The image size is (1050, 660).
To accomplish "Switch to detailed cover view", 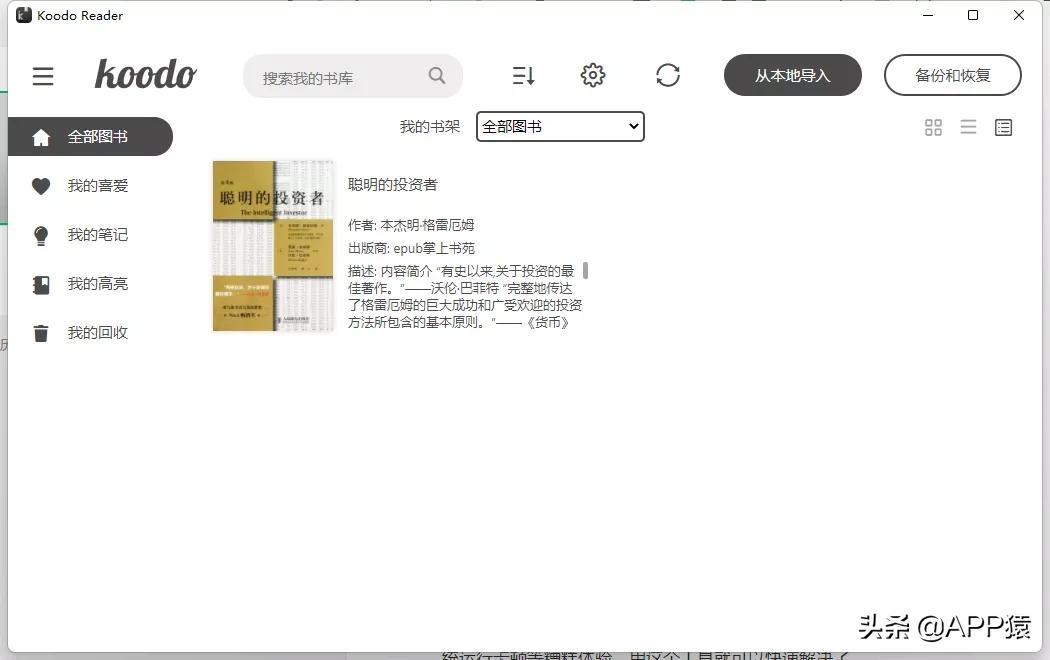I will (1003, 127).
